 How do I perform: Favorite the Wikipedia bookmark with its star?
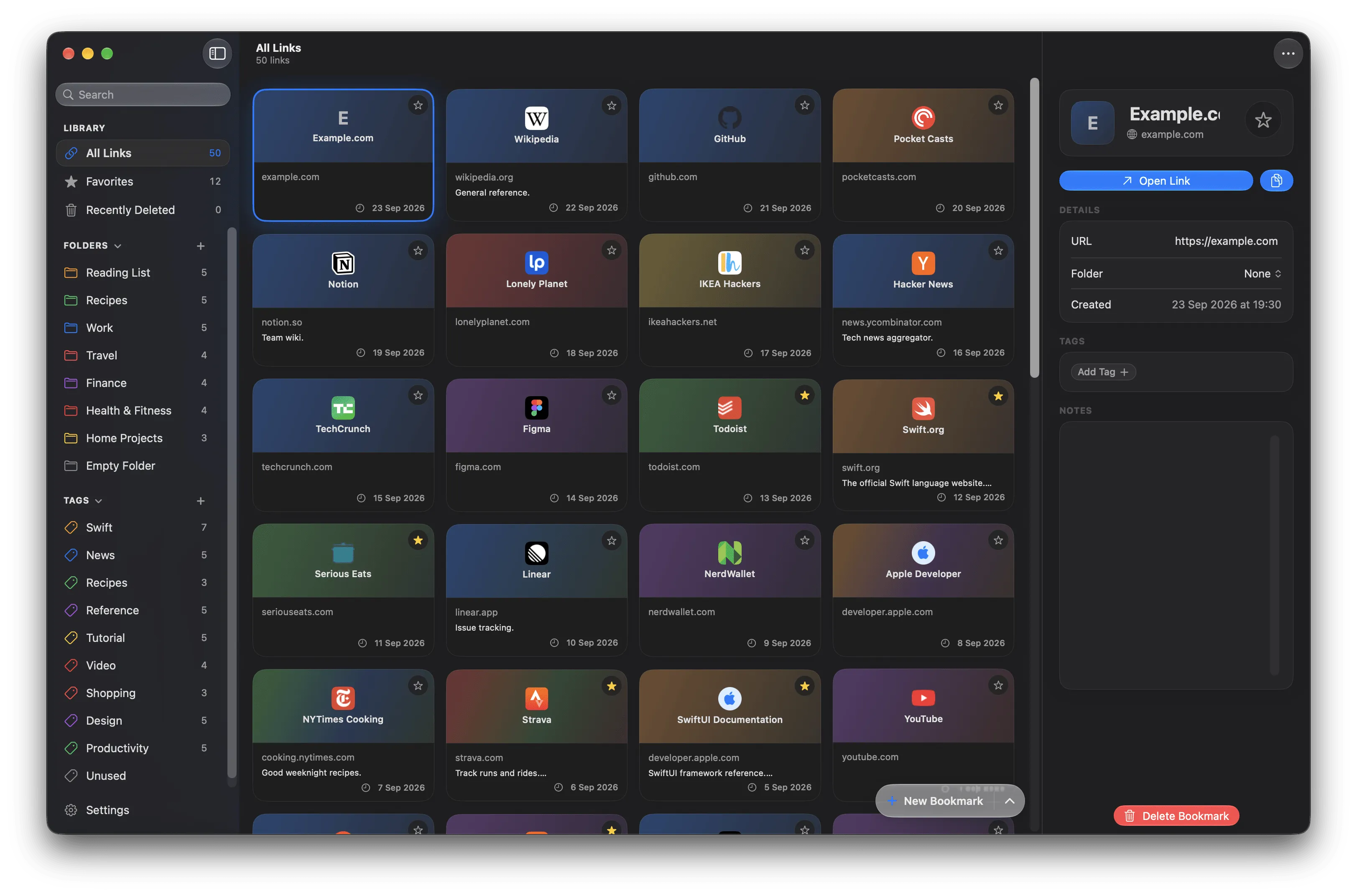[611, 106]
